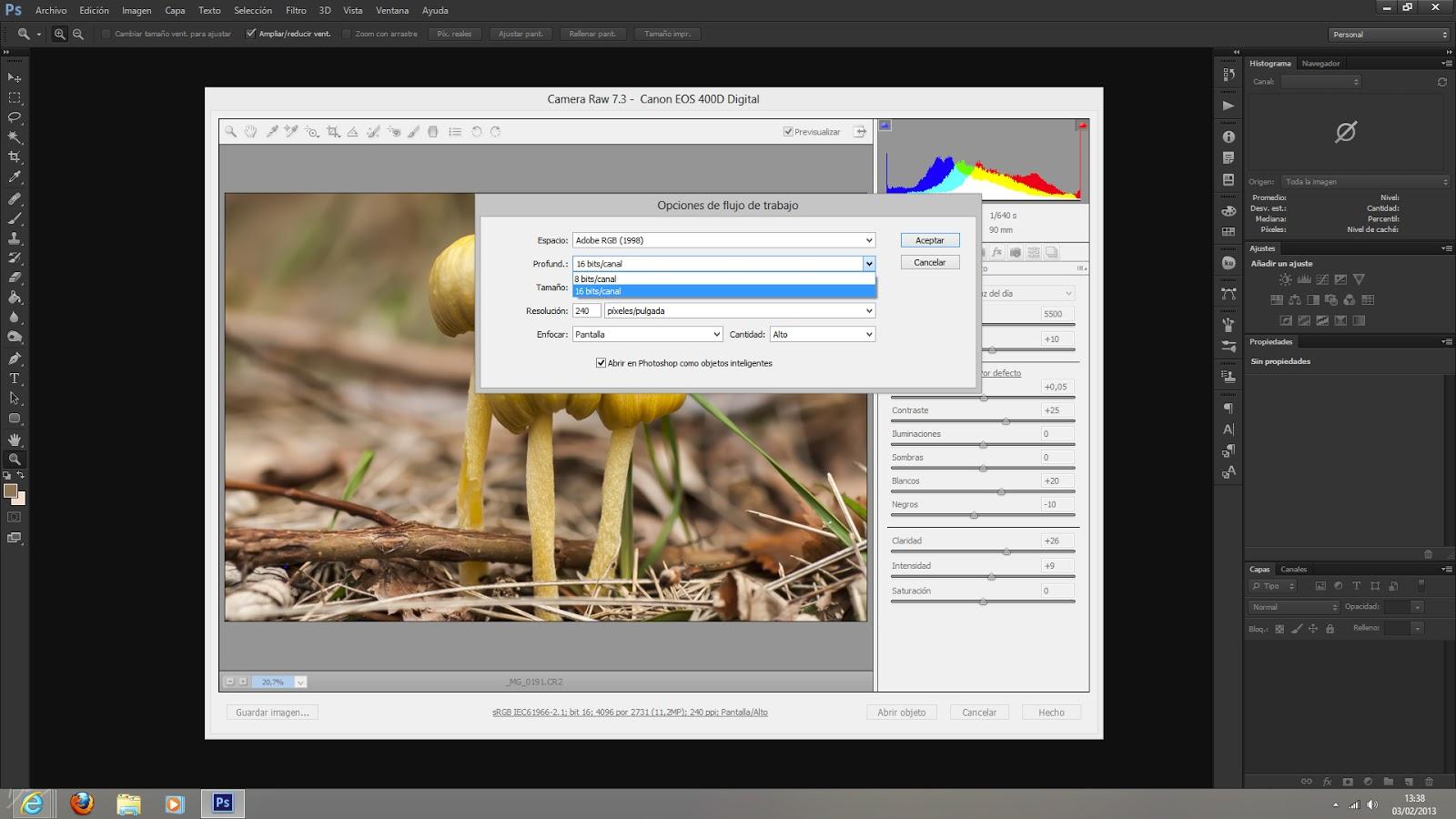Click Cancelar in workflow options dialog

point(930,262)
